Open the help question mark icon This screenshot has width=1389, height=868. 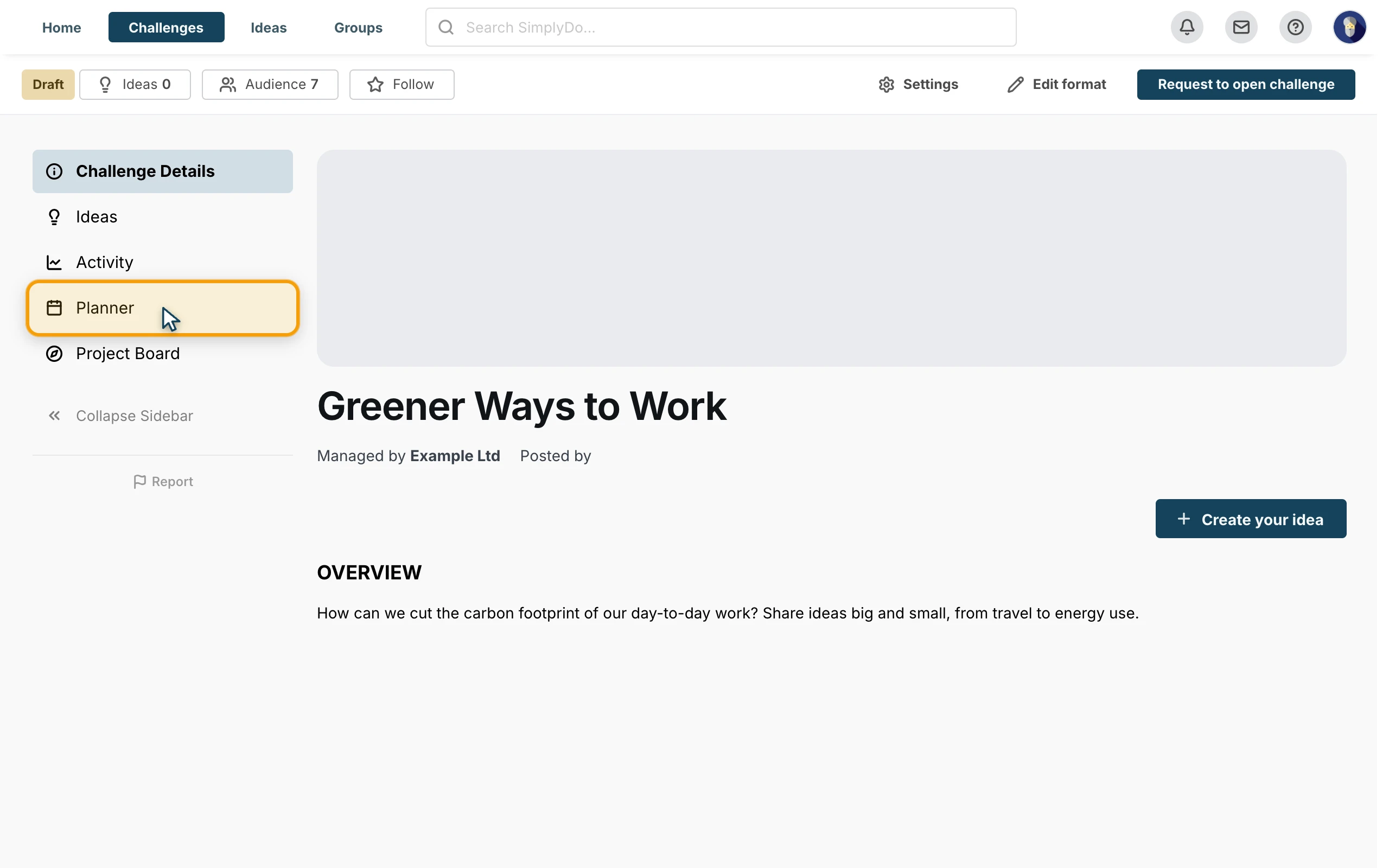[x=1296, y=27]
